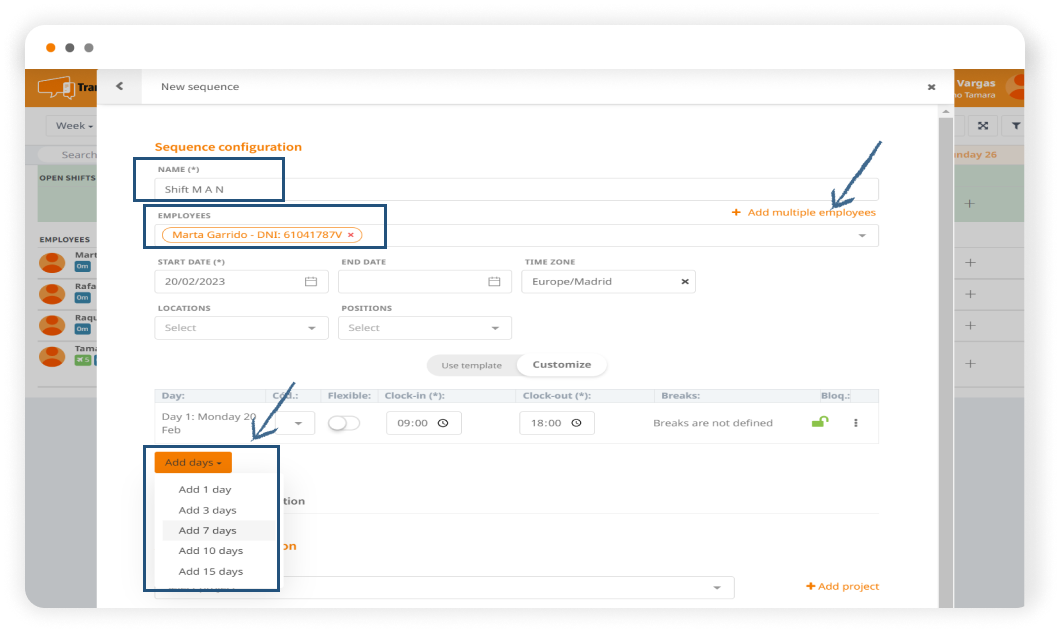Viewport: 1061px width, 633px height.
Task: Expand the Locations dropdown
Action: (x=241, y=328)
